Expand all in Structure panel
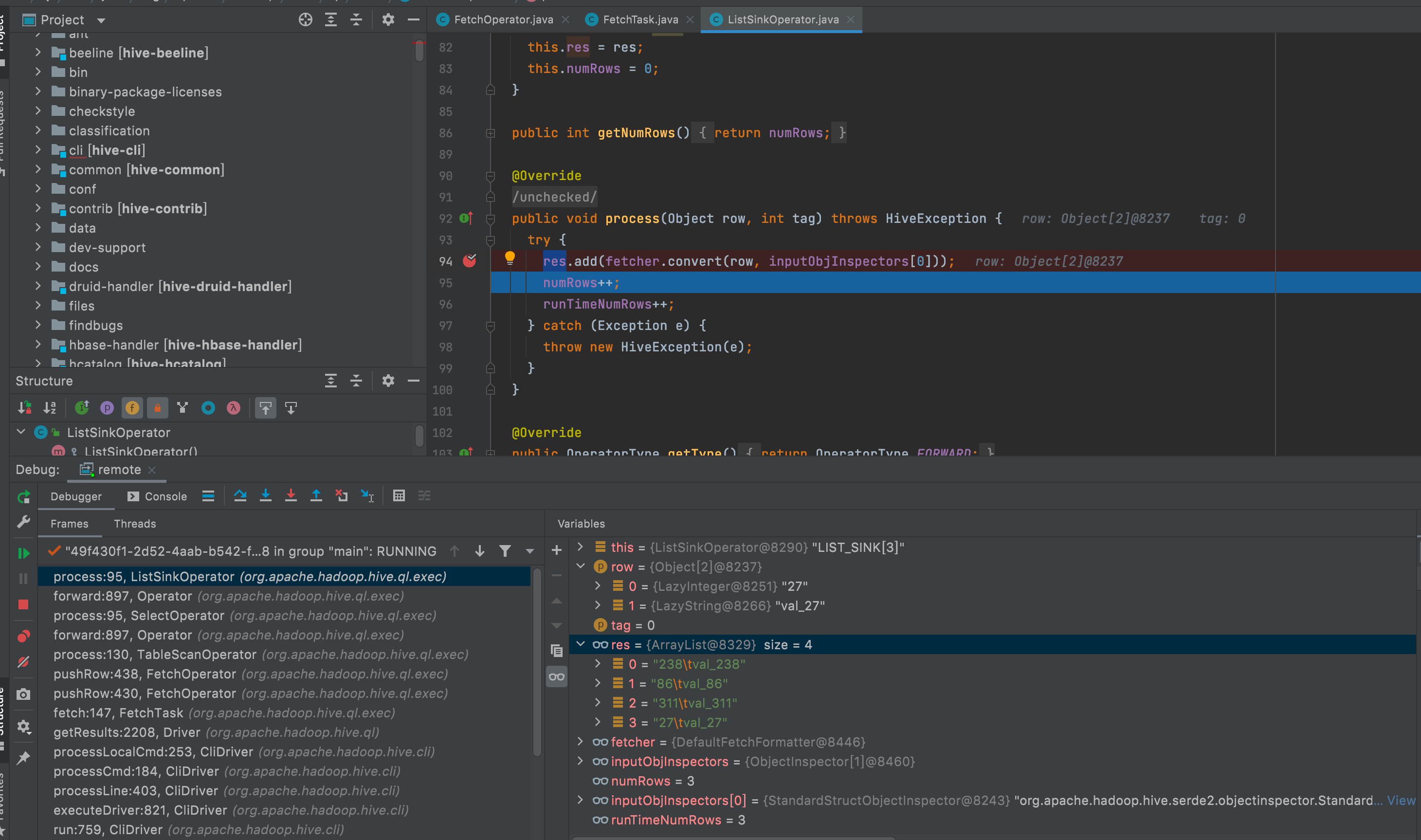This screenshot has width=1421, height=840. point(331,381)
